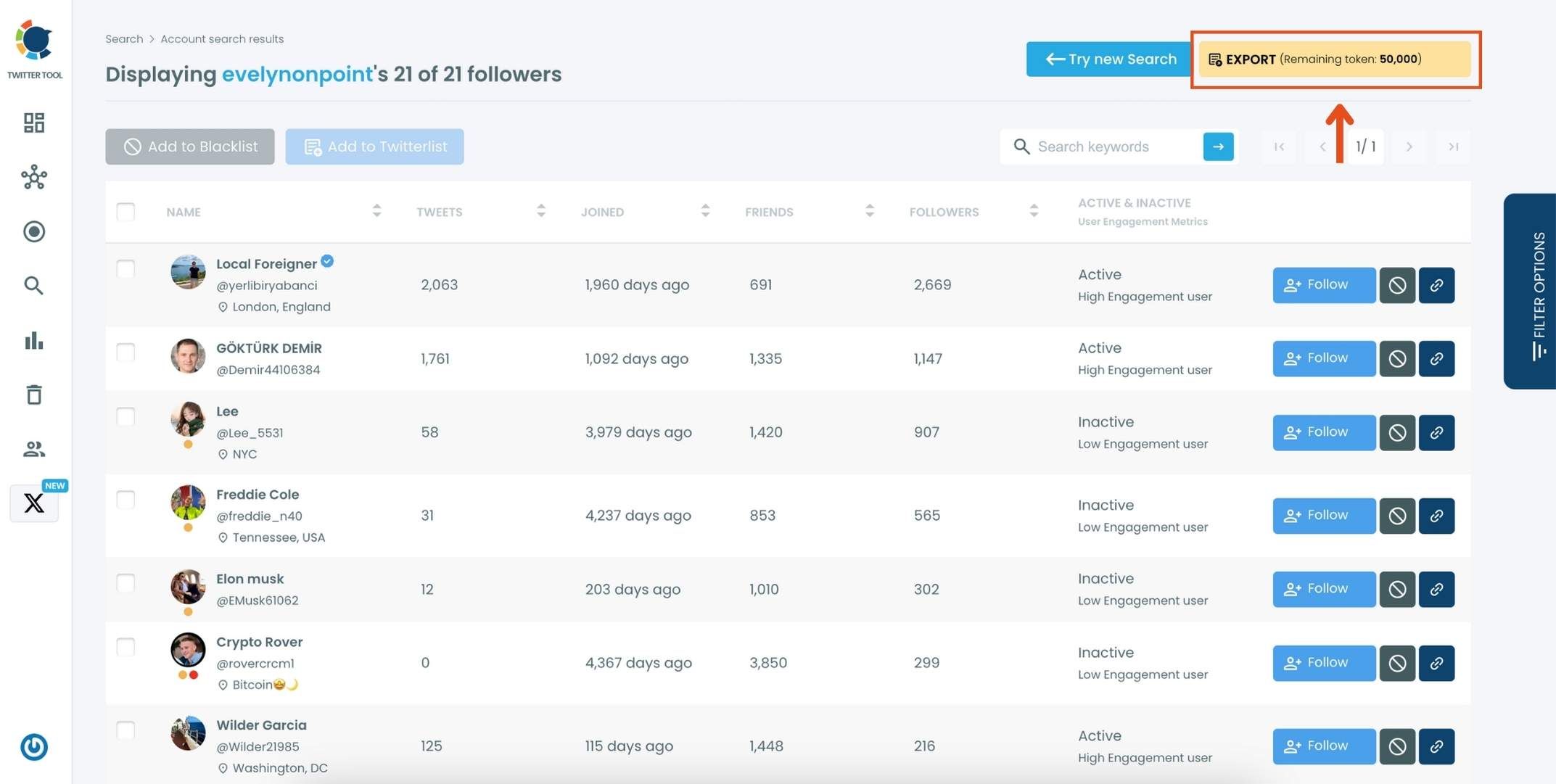This screenshot has height=784, width=1556.
Task: Select the network graph icon in sidebar
Action: (x=33, y=178)
